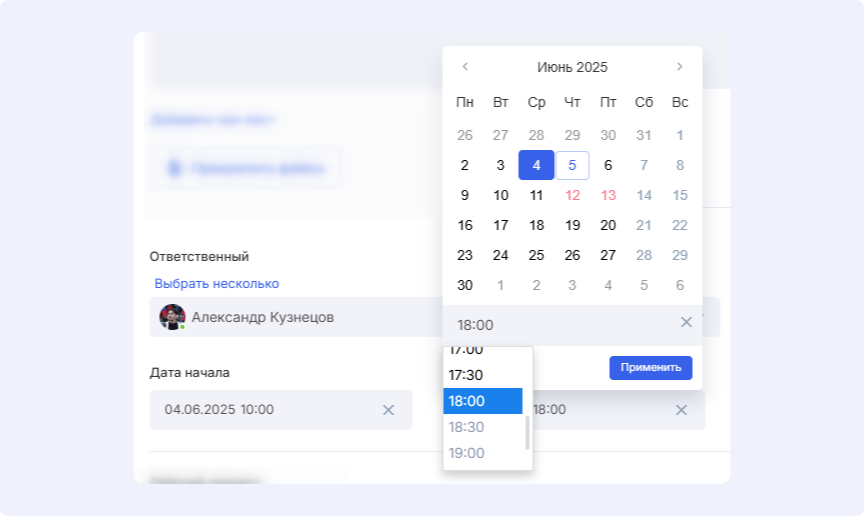
Task: Click Александр Кузнецов avatar
Action: tap(172, 317)
